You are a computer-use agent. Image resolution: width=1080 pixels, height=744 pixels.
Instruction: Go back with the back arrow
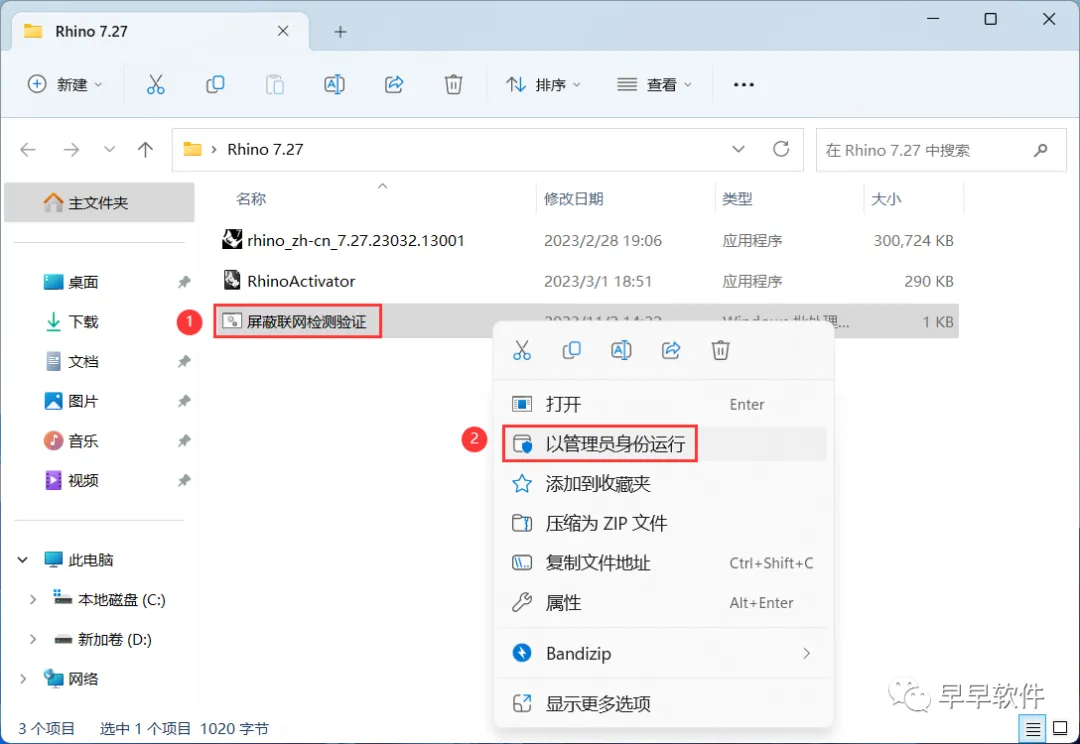click(28, 149)
